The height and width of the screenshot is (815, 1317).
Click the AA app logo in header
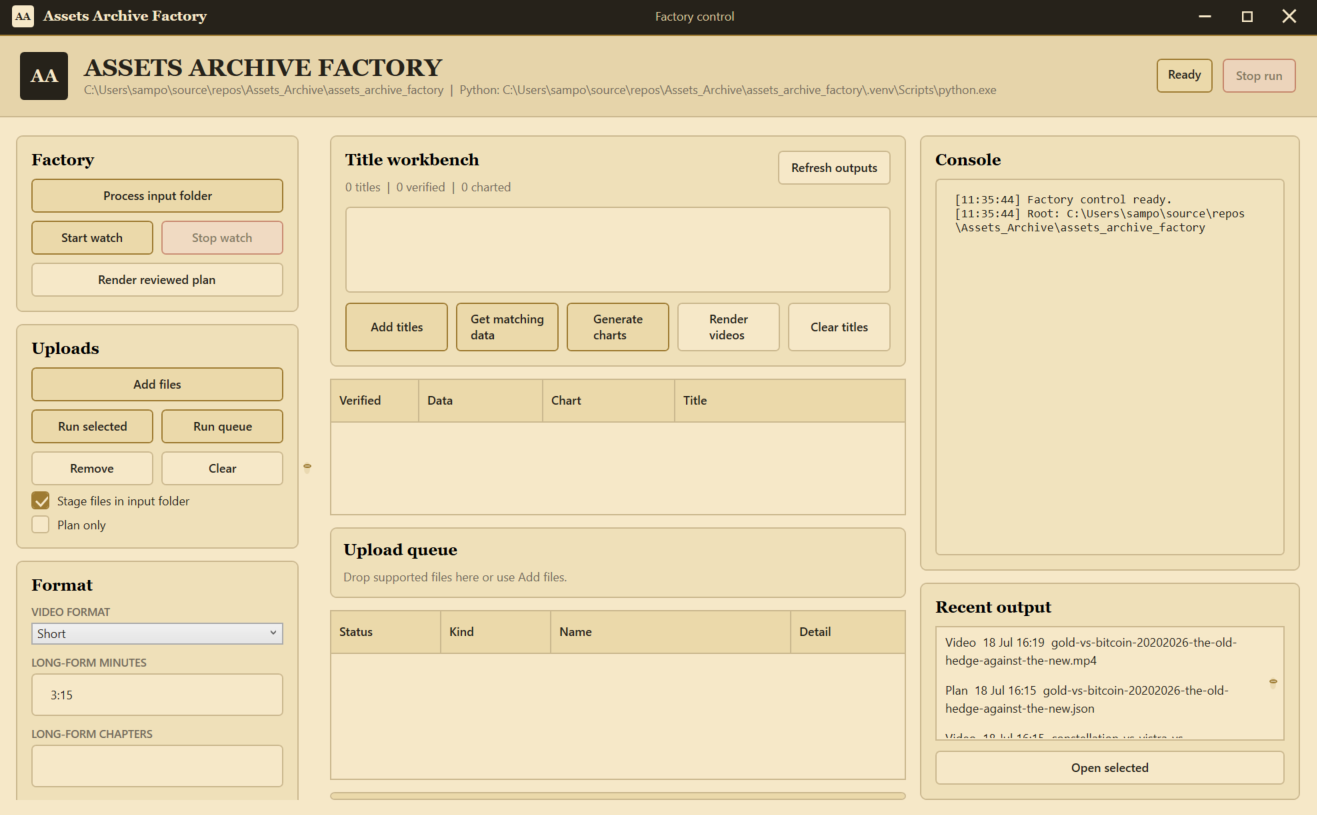click(x=44, y=76)
